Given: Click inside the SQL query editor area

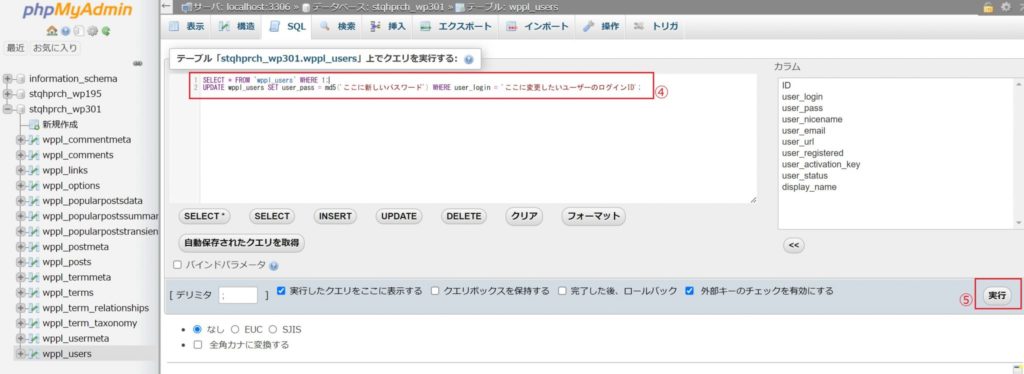Looking at the screenshot, I should pos(464,138).
